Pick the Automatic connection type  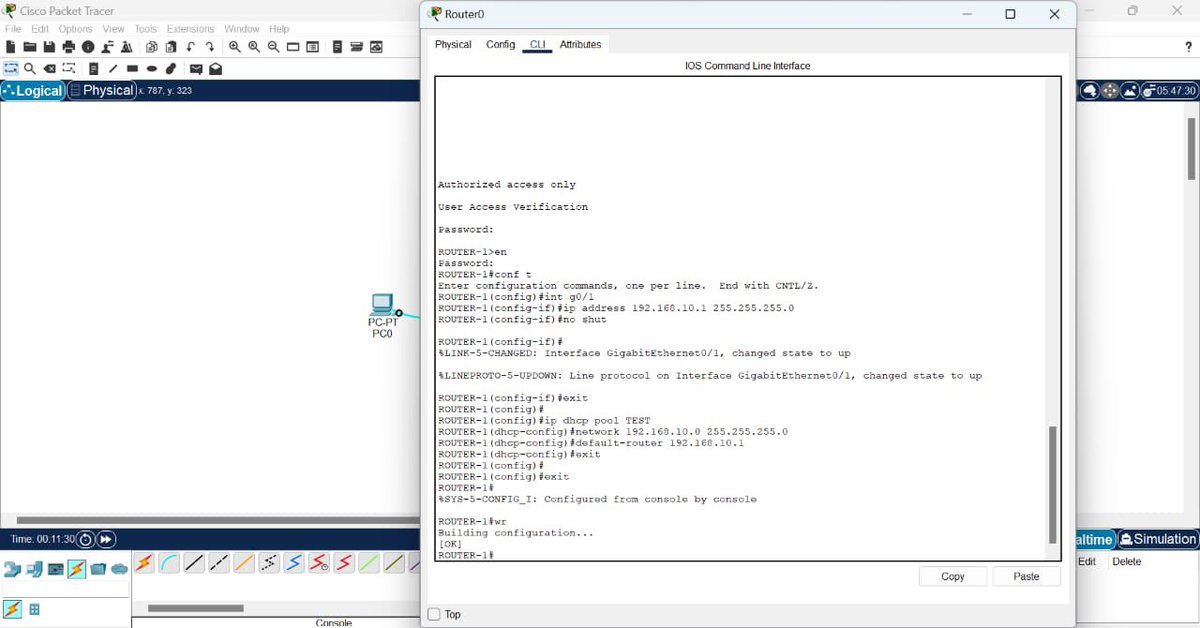click(144, 563)
